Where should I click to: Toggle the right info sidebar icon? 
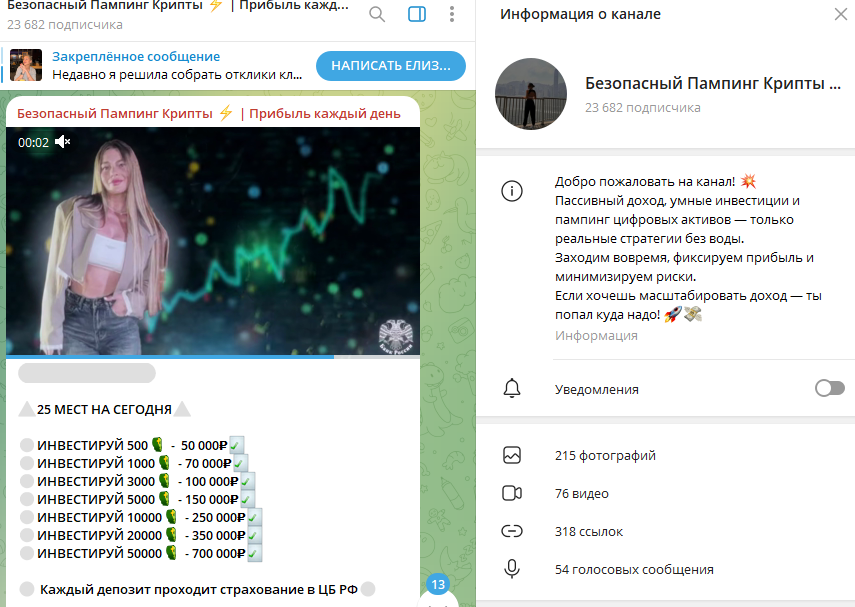(x=417, y=14)
